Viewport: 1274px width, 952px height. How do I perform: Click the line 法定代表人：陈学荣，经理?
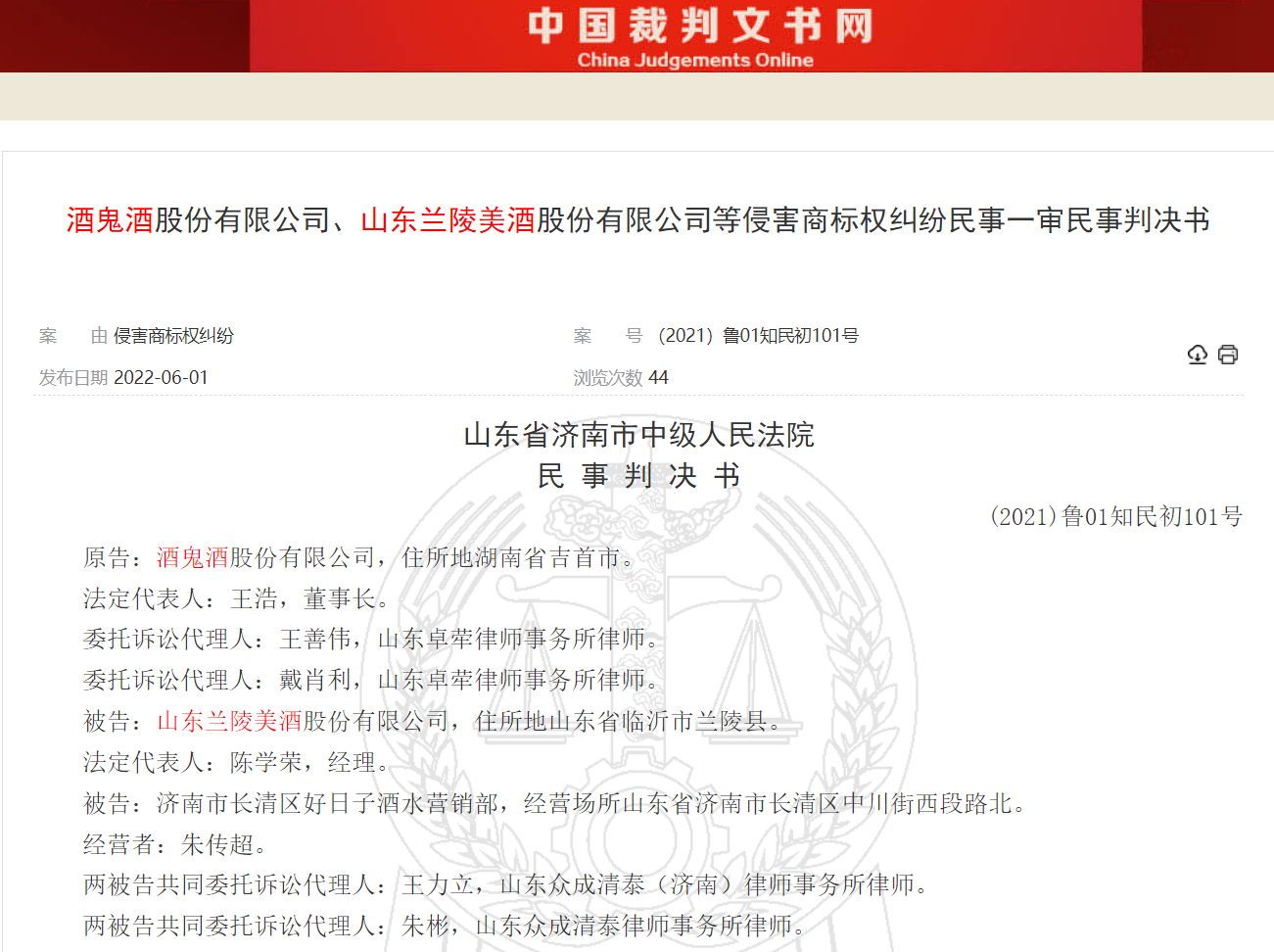point(238,763)
